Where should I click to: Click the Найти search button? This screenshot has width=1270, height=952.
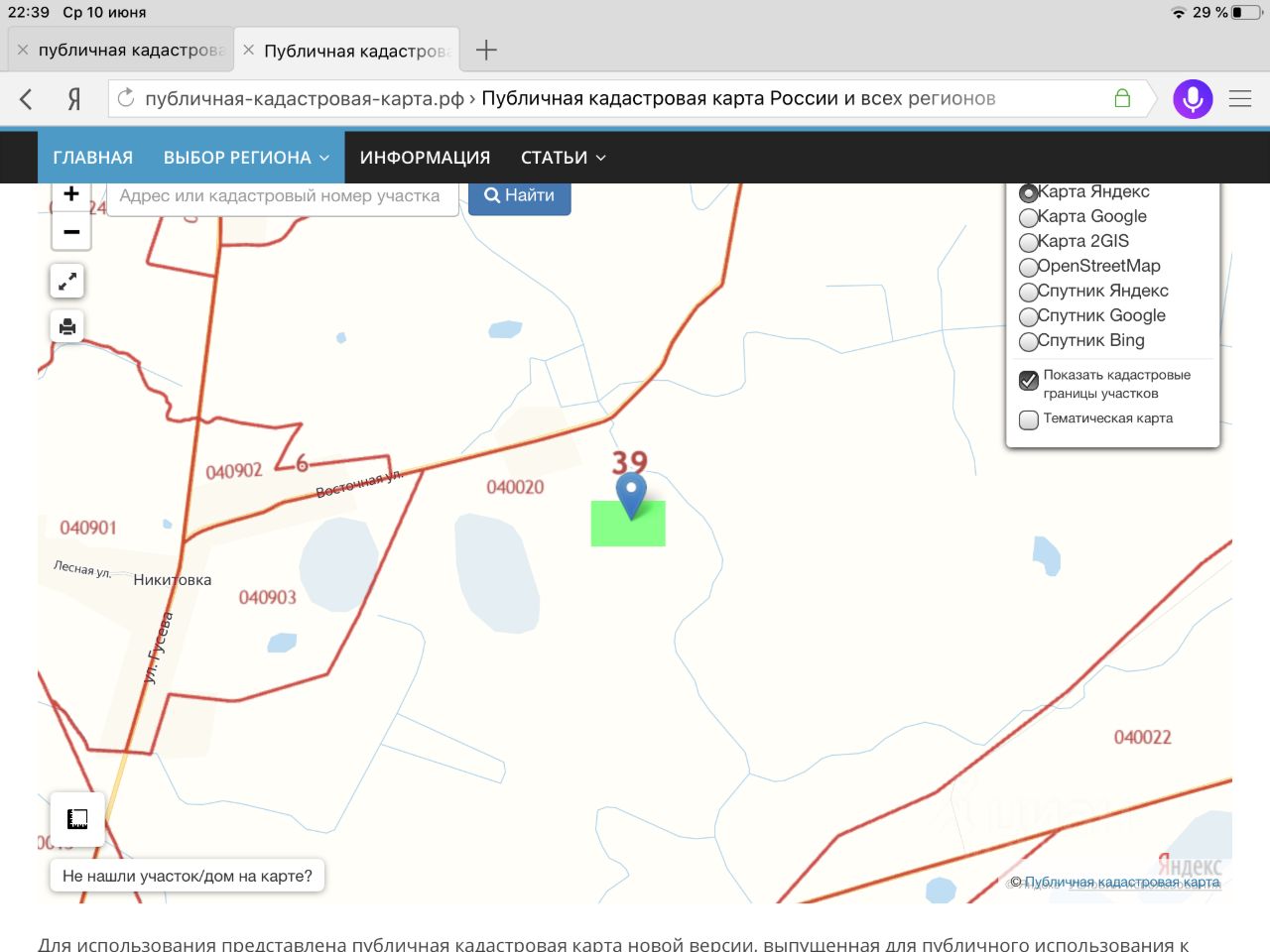point(519,197)
